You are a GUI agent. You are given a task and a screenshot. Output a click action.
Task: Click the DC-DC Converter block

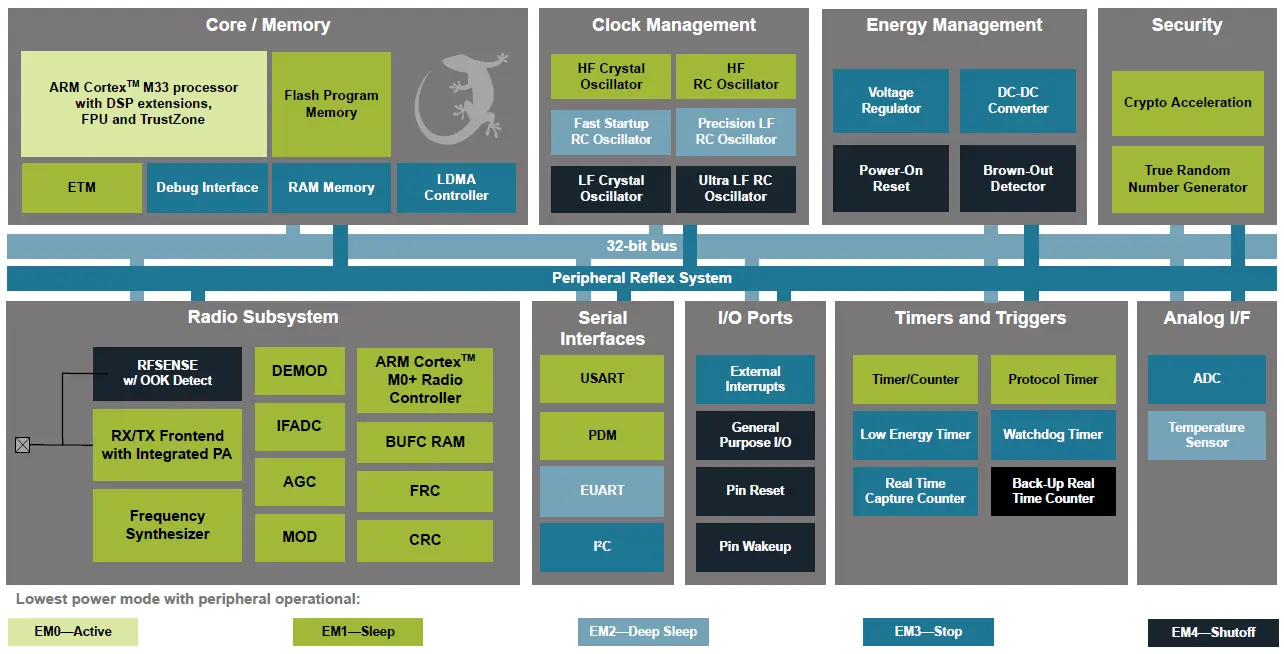(1018, 101)
